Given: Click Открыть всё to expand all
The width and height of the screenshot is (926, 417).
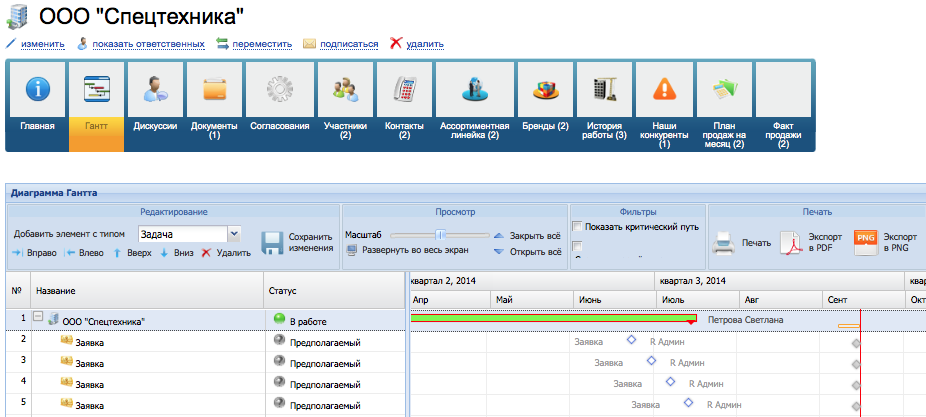Looking at the screenshot, I should click(527, 252).
